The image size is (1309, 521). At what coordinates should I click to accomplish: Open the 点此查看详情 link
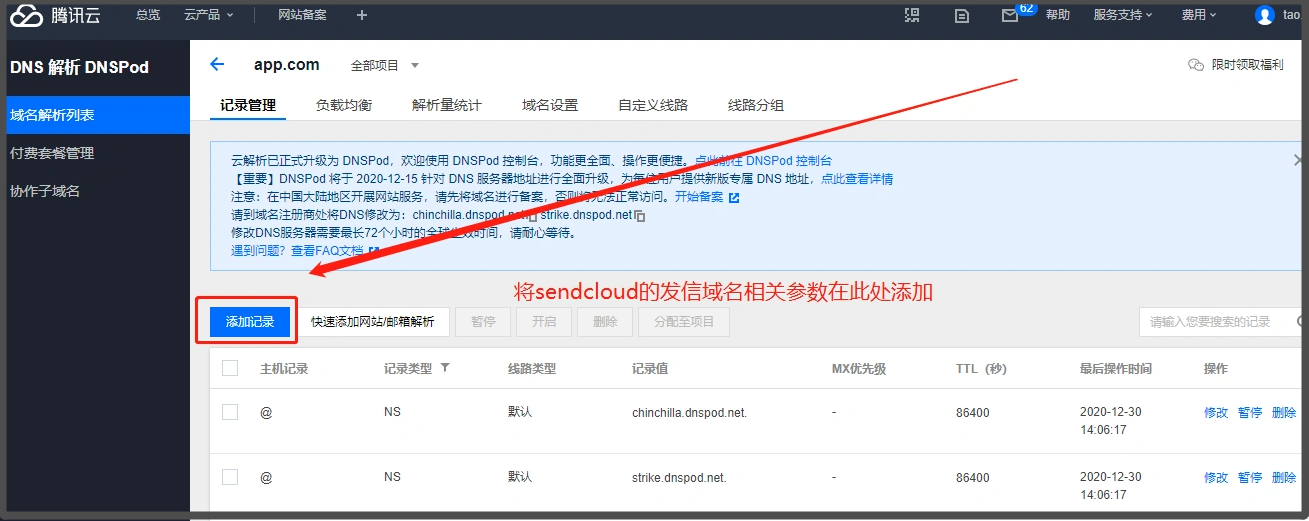pos(857,179)
